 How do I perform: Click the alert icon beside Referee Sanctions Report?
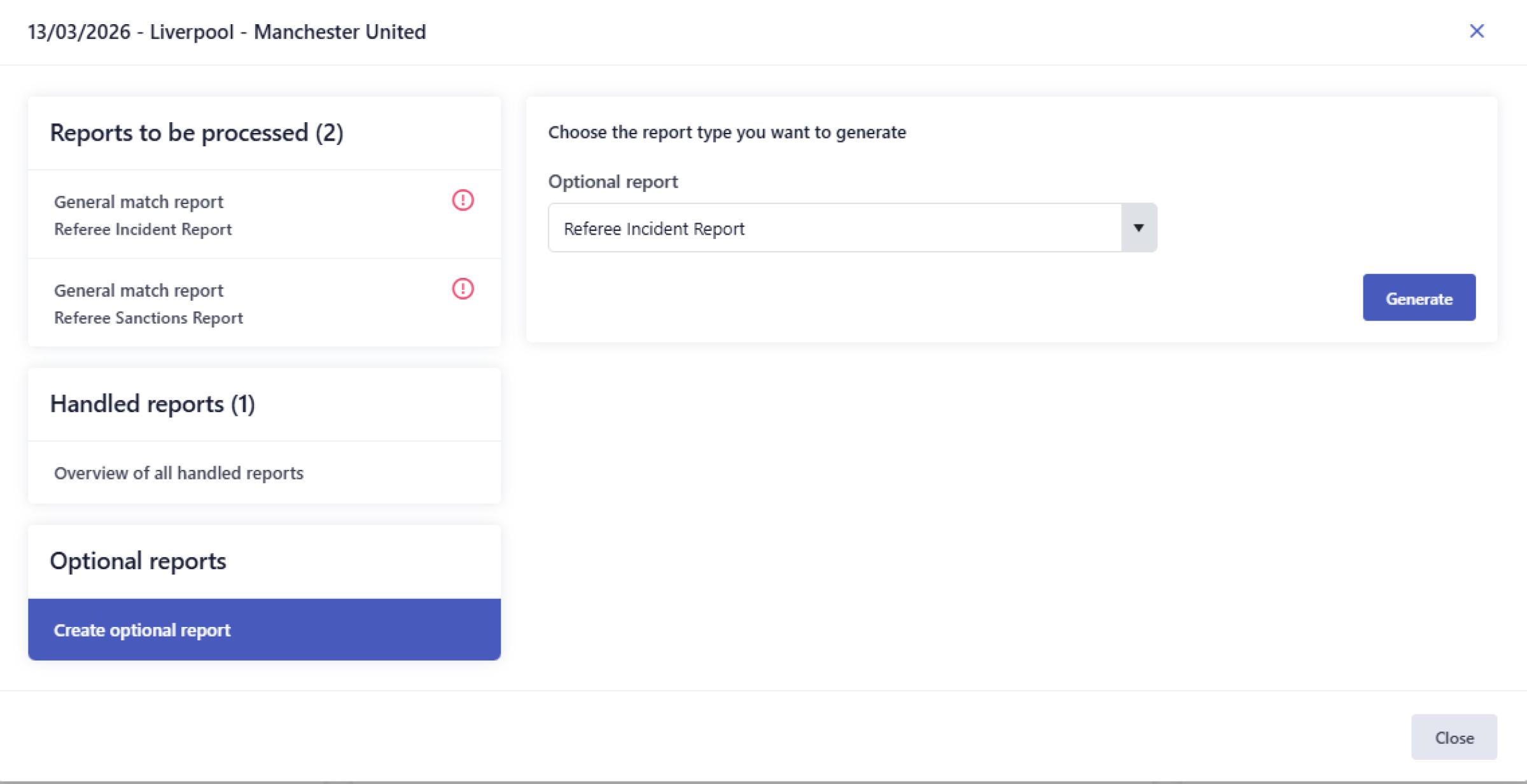coord(463,289)
